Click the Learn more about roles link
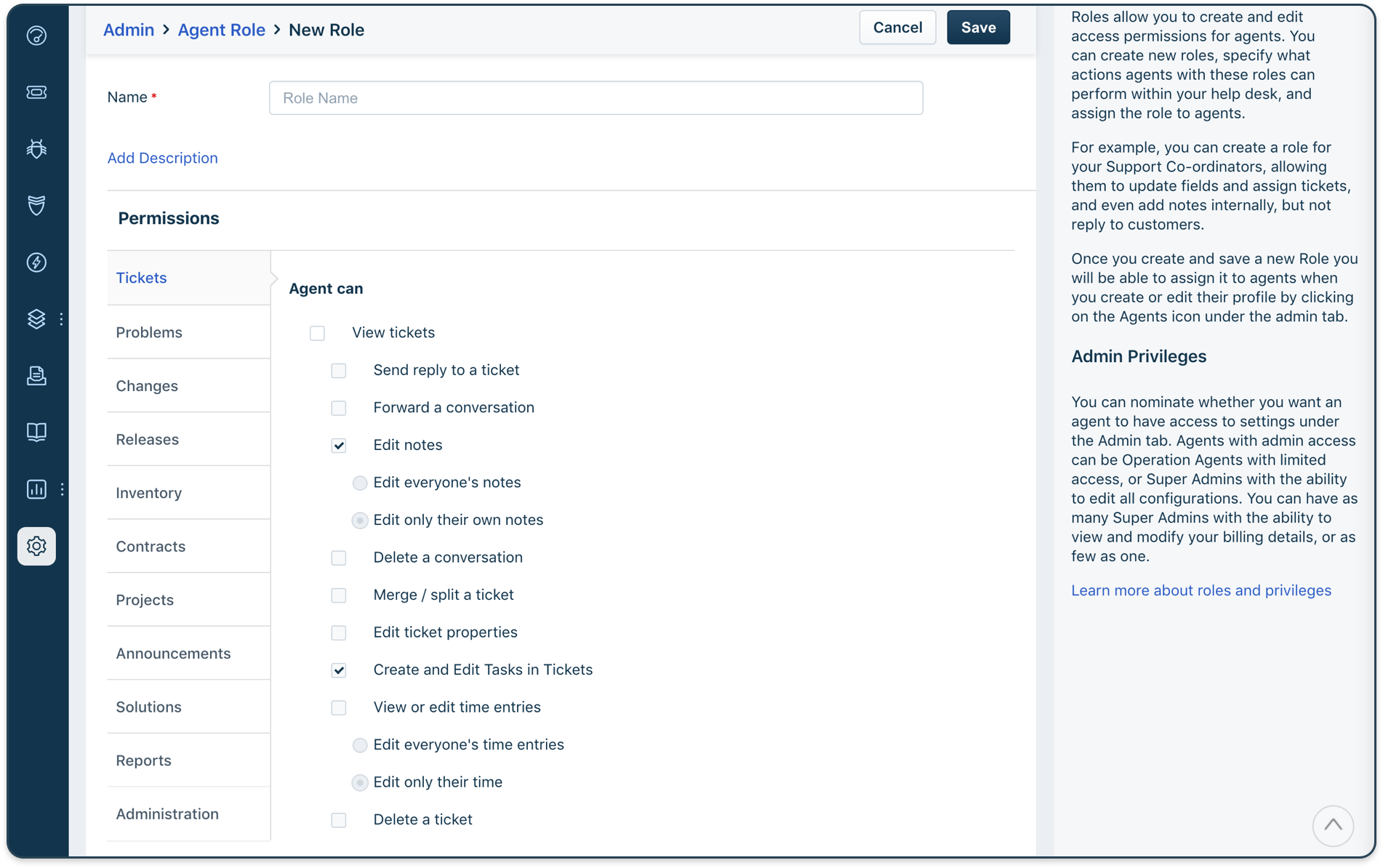The image size is (1383, 868). point(1200,590)
